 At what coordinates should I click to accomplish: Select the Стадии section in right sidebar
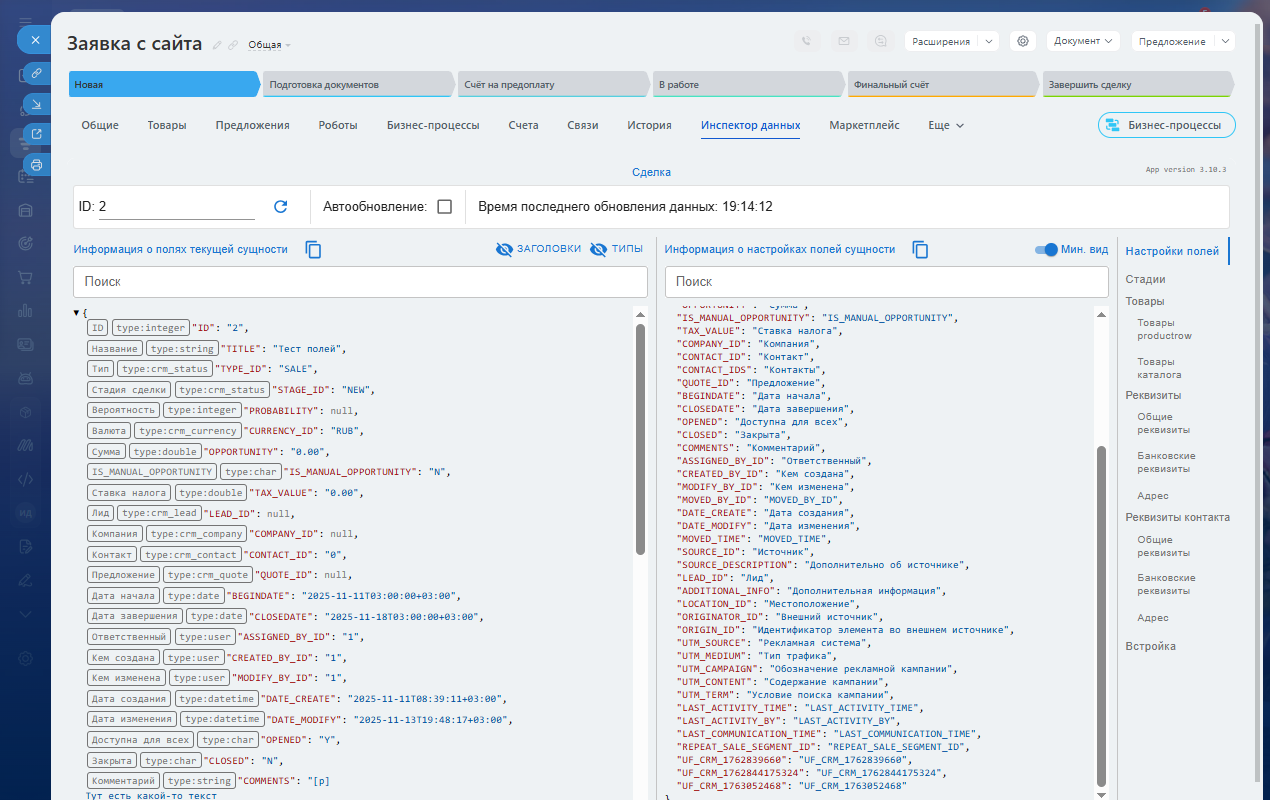pos(1145,280)
